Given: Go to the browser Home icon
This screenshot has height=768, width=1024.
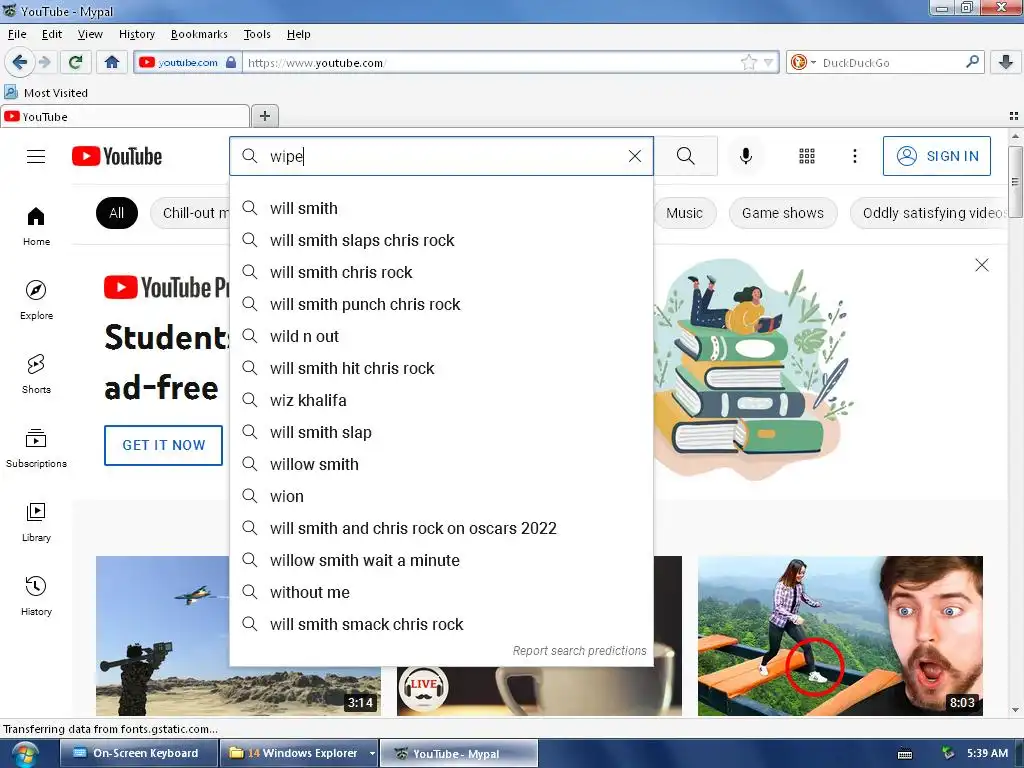Looking at the screenshot, I should click(x=112, y=62).
